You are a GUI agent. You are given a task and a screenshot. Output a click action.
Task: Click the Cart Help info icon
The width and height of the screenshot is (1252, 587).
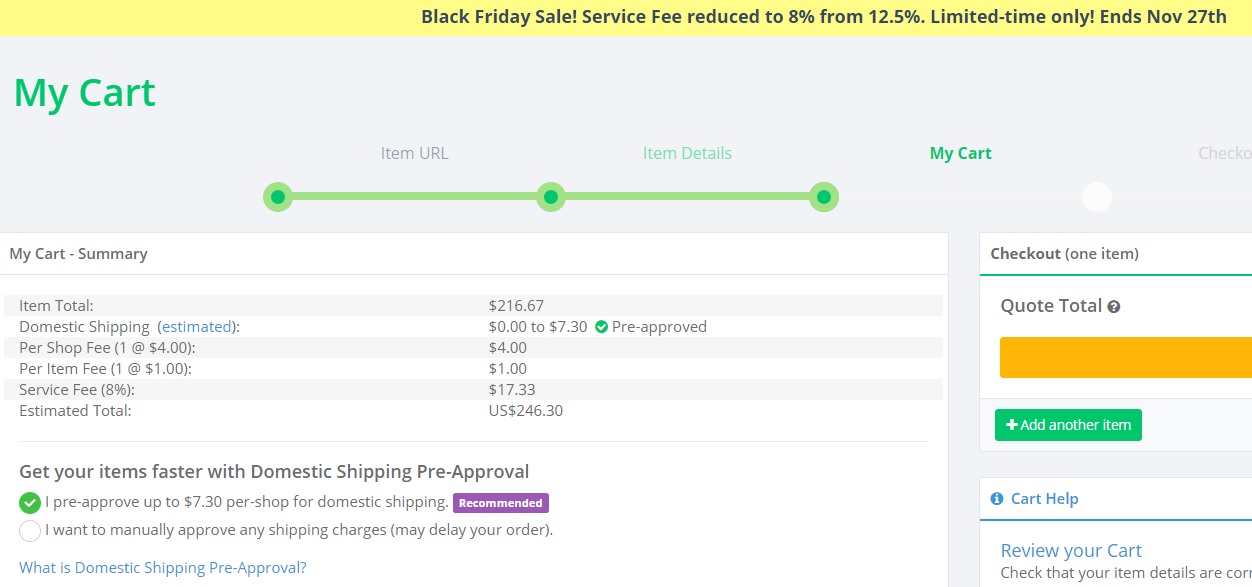tap(997, 498)
